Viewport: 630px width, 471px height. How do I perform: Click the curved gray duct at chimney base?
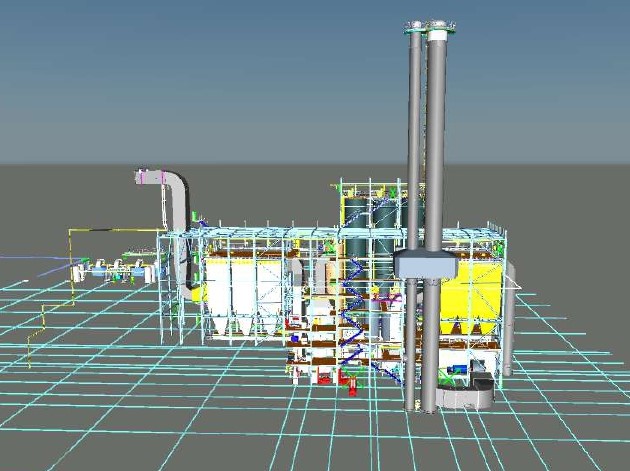point(470,397)
